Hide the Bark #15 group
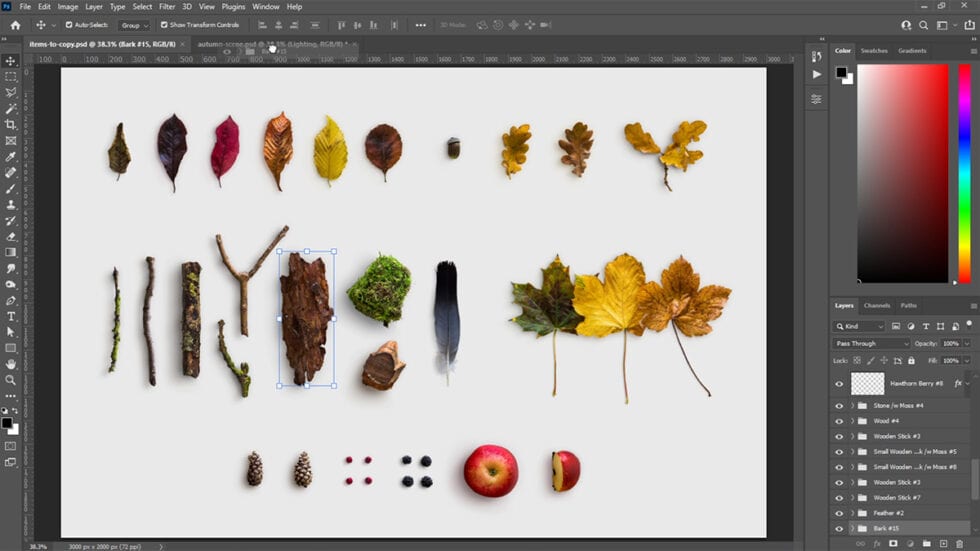980x551 pixels. pos(839,529)
